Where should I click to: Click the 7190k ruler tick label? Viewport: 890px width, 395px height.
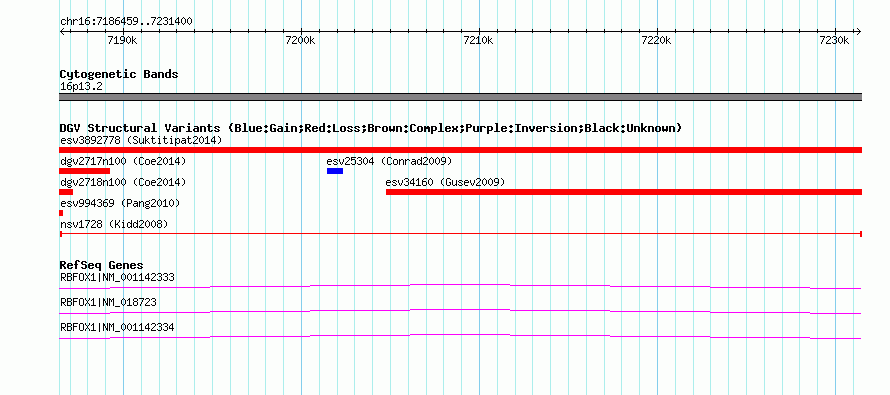click(123, 40)
